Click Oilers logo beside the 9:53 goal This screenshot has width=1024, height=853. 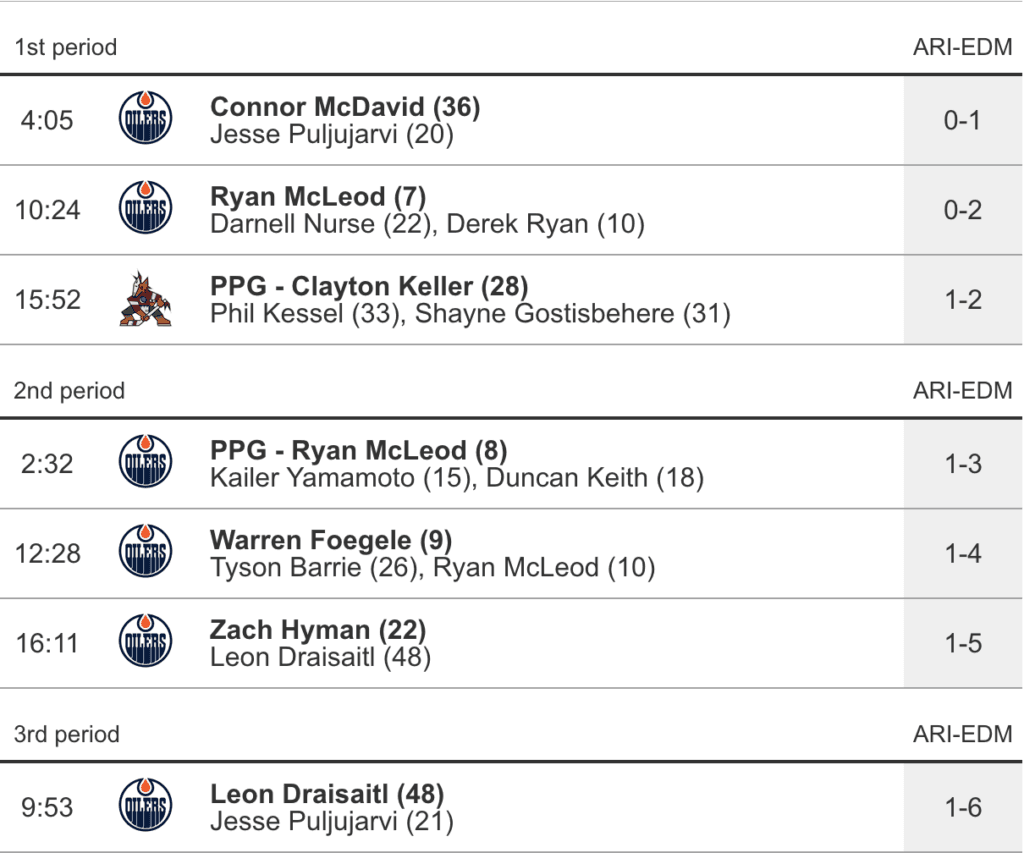tap(145, 807)
